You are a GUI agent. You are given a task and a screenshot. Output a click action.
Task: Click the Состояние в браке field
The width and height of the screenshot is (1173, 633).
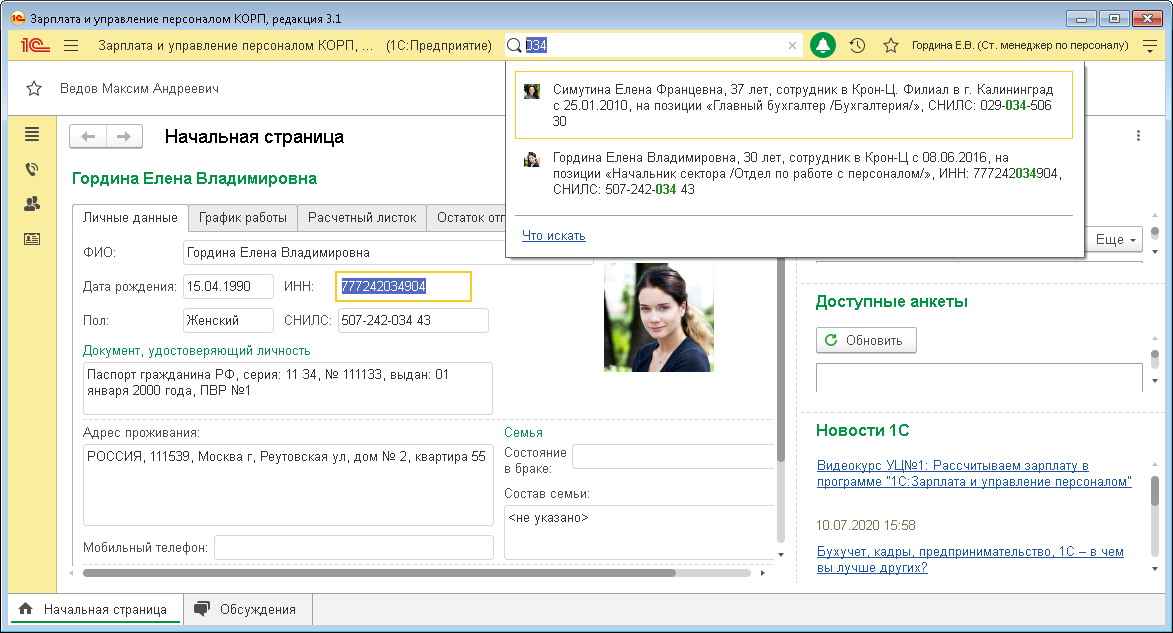point(673,456)
